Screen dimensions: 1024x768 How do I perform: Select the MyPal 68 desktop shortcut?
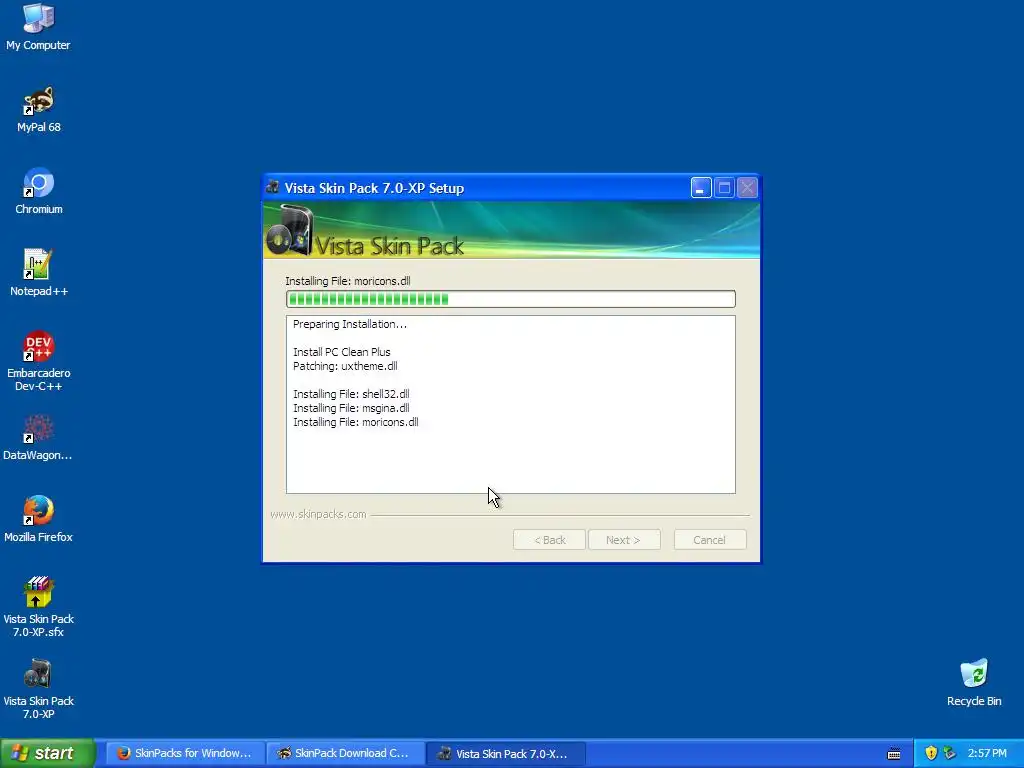click(39, 108)
